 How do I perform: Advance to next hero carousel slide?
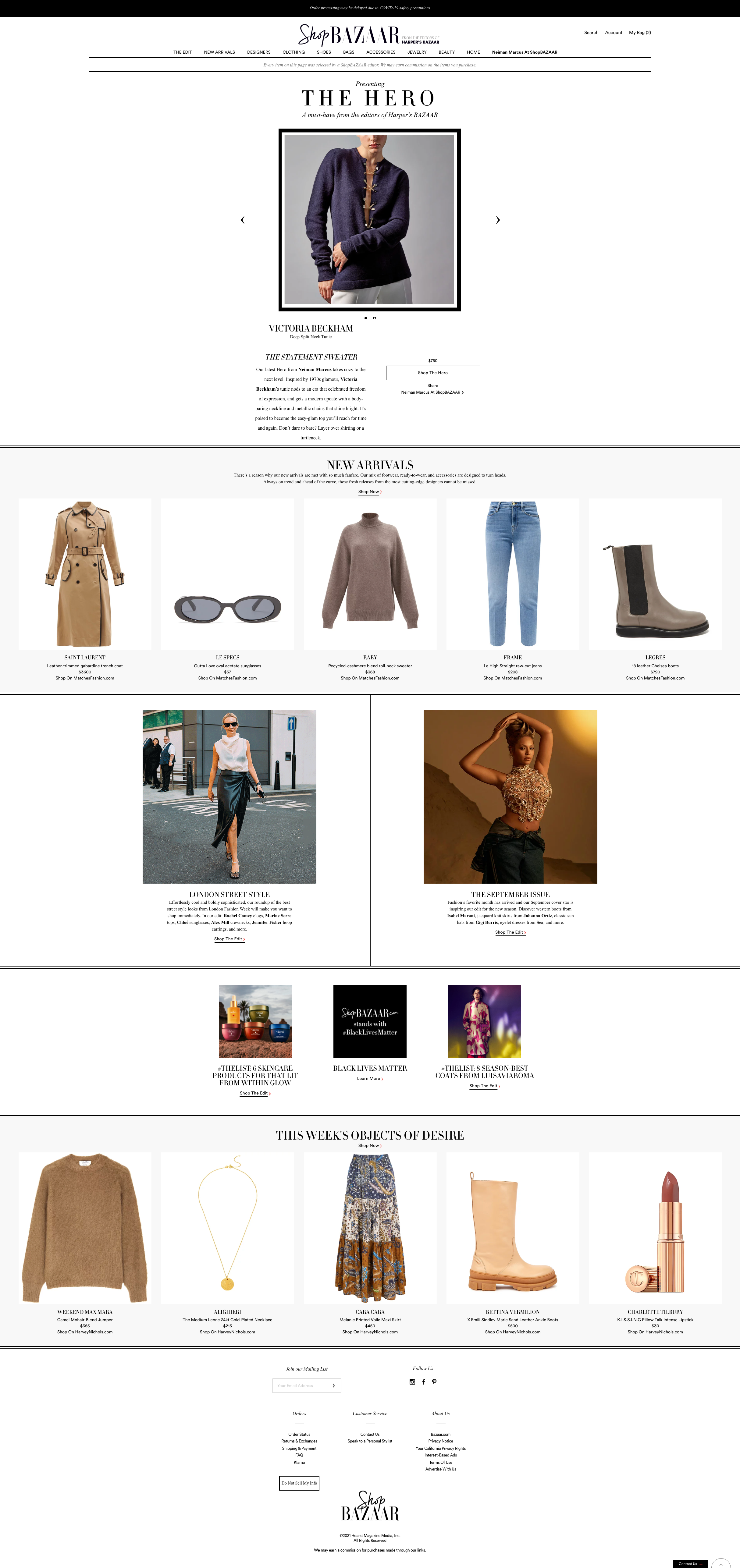click(498, 220)
